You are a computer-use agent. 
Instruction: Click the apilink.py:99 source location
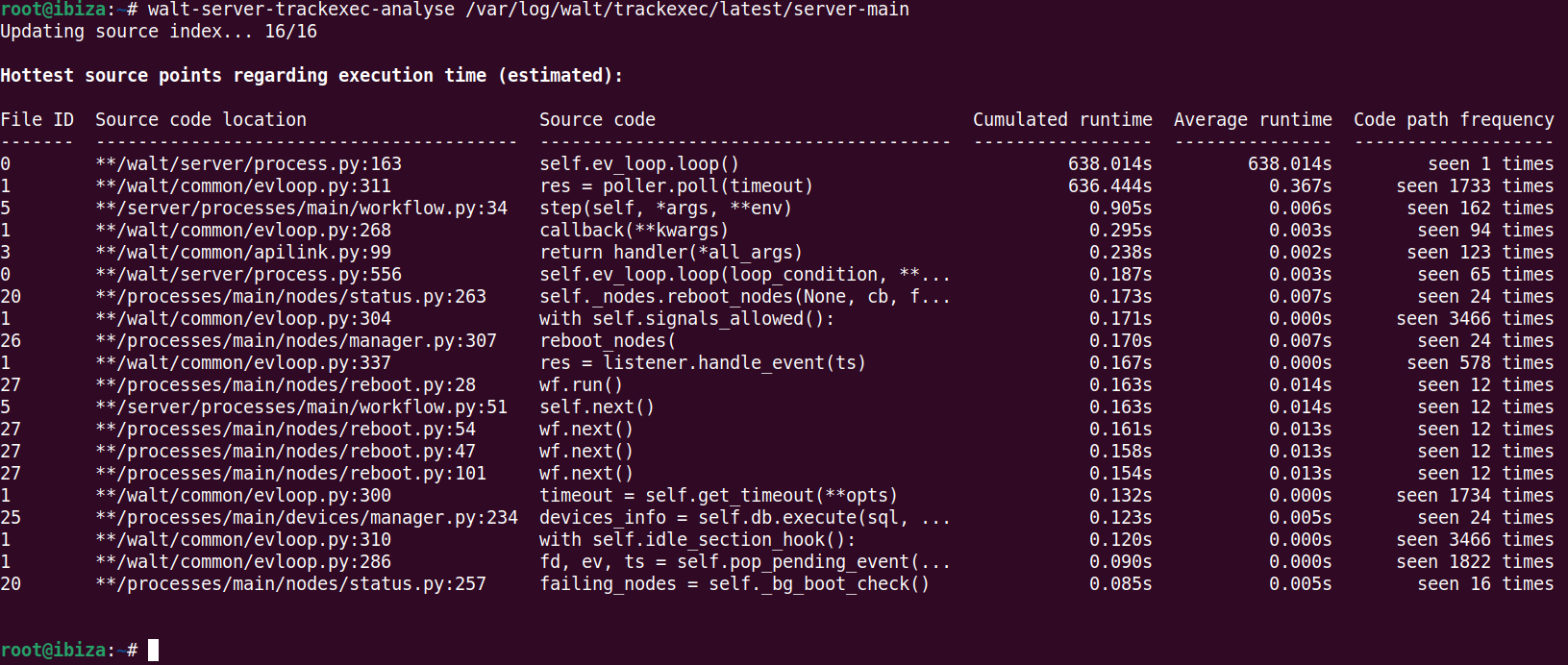(243, 253)
